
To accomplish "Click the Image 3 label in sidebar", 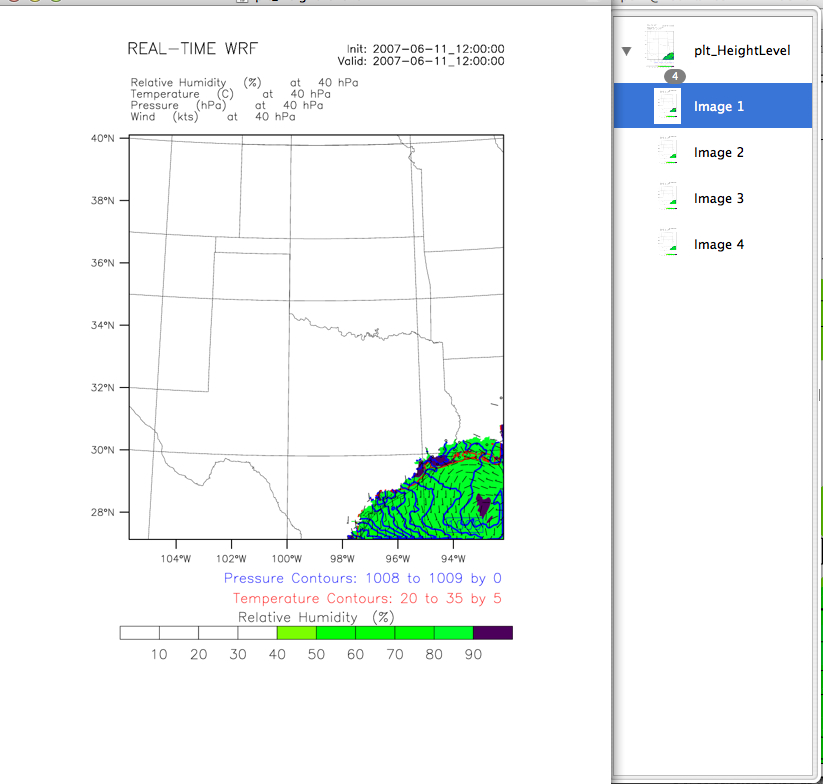I will click(x=719, y=199).
